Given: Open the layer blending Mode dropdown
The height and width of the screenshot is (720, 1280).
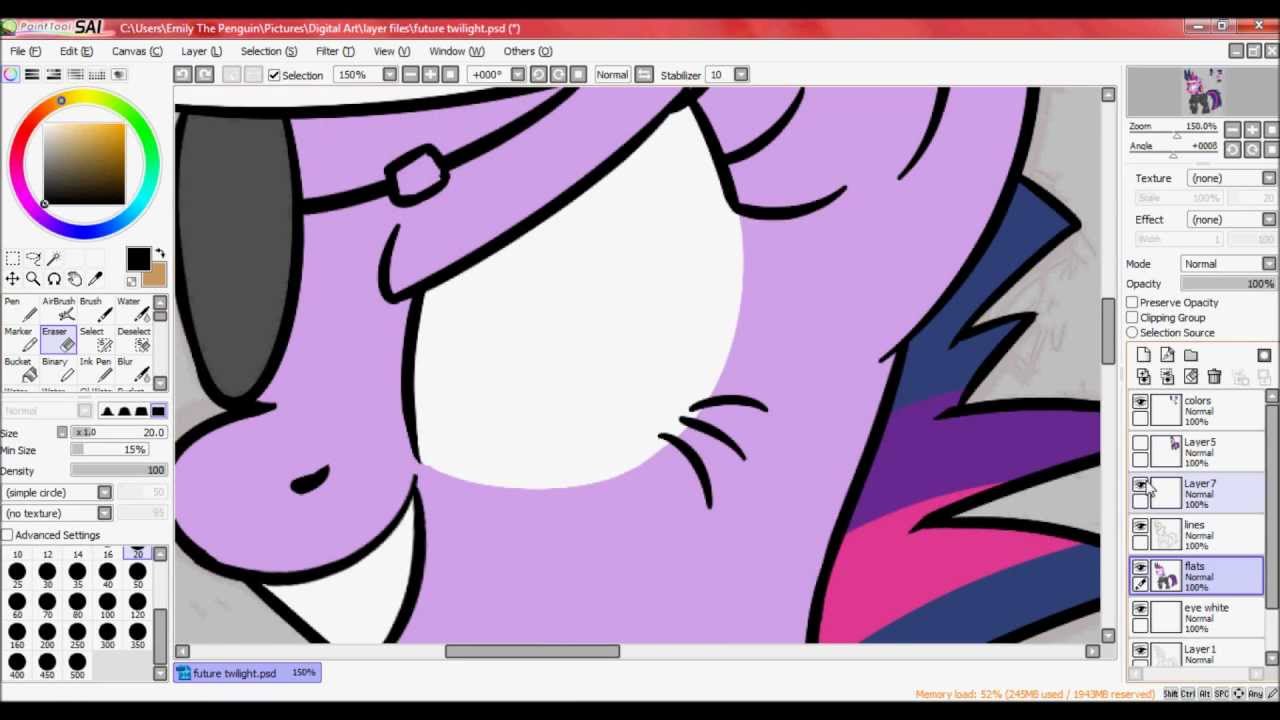Looking at the screenshot, I should point(1269,264).
